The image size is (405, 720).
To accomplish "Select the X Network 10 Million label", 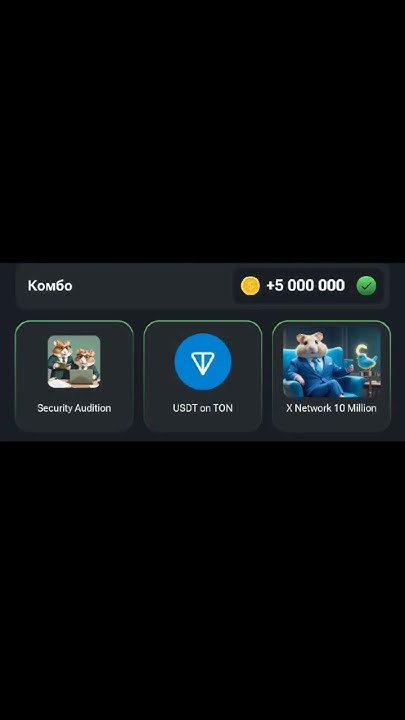I will click(332, 408).
